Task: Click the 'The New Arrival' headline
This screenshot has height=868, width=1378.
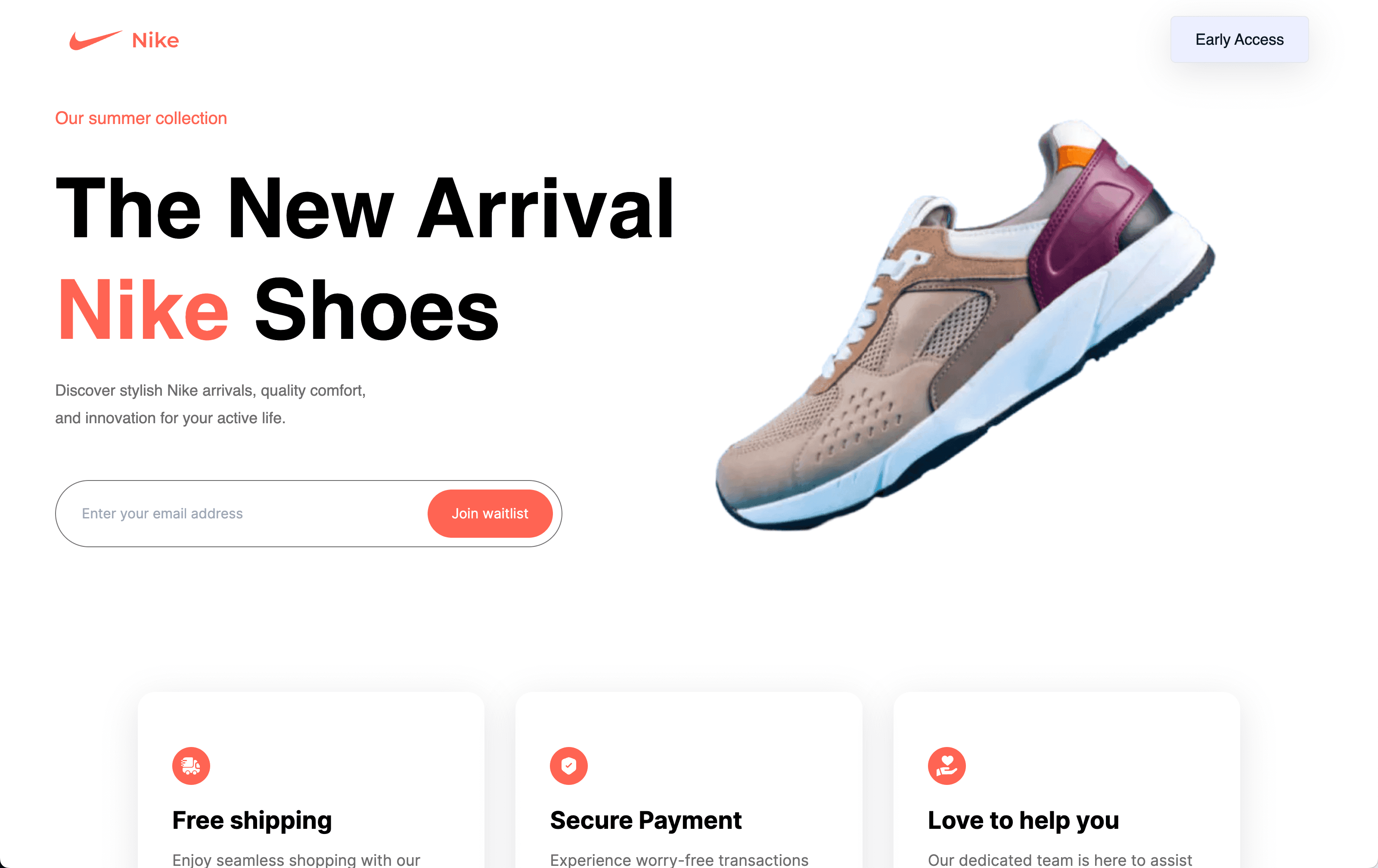Action: click(365, 208)
